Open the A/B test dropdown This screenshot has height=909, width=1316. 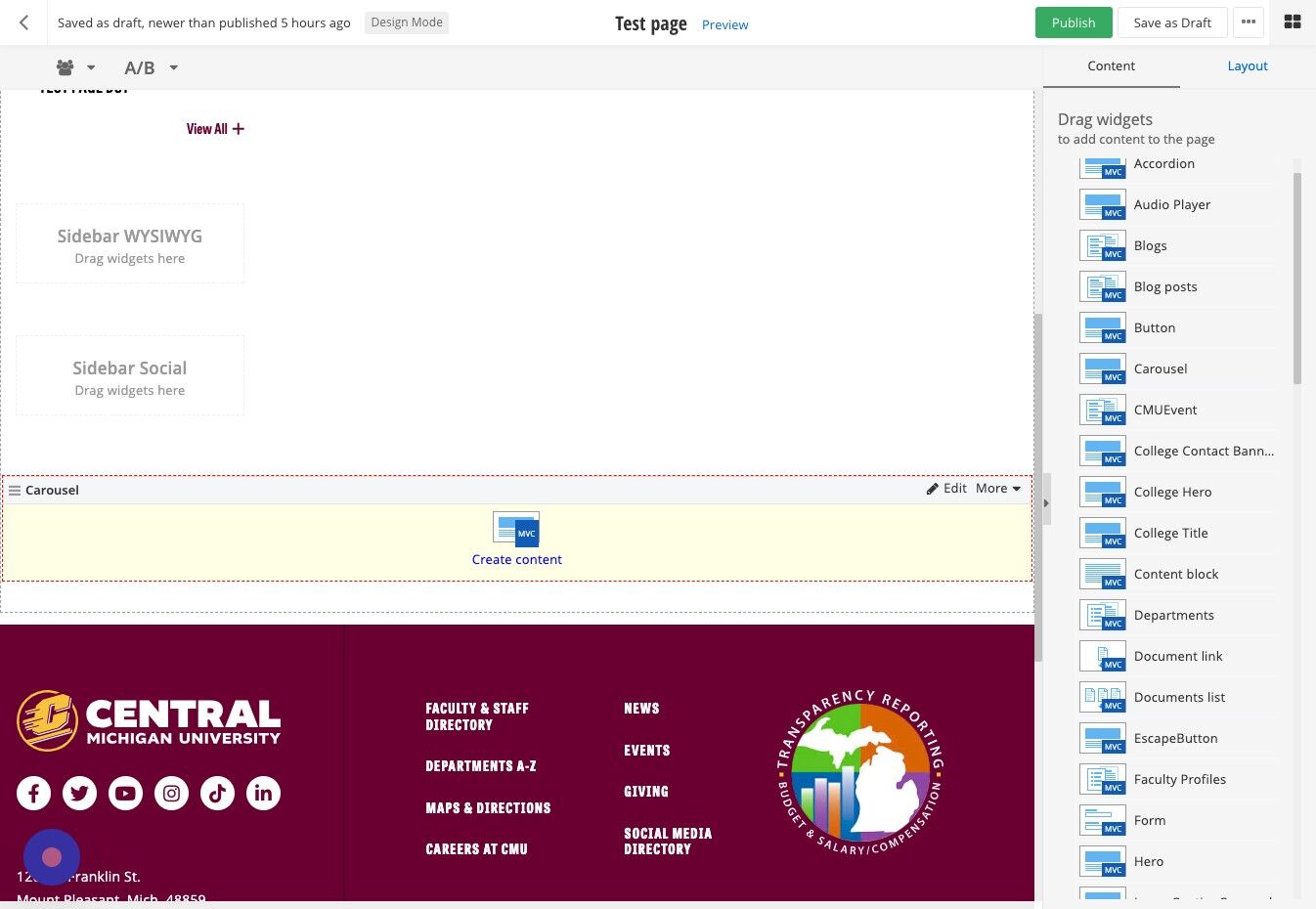pyautogui.click(x=151, y=67)
